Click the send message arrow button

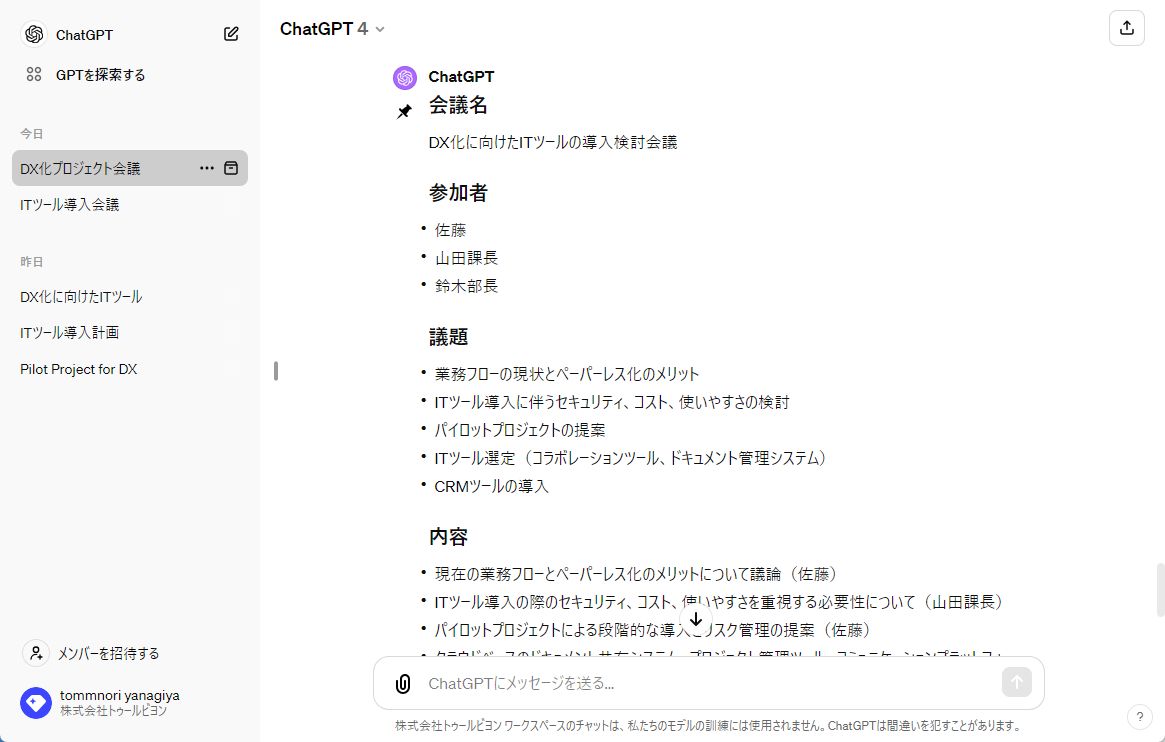coord(1016,683)
